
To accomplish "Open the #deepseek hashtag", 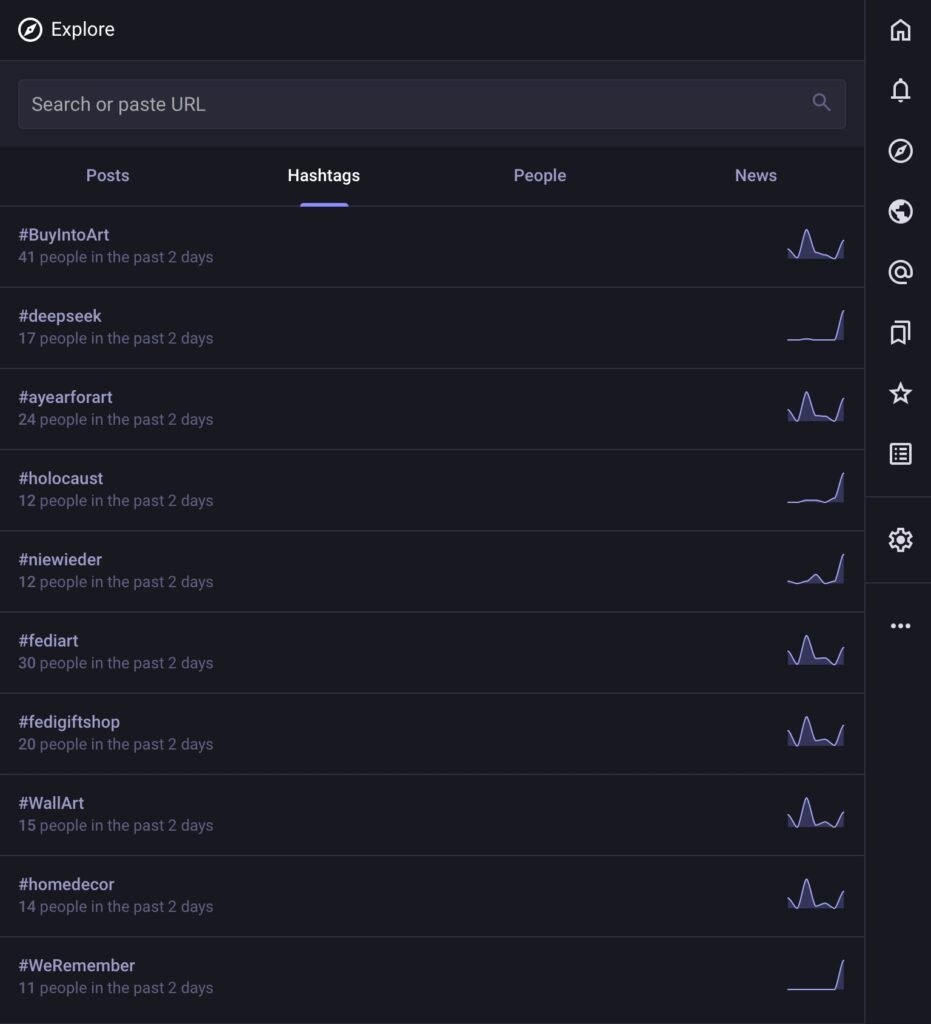I will click(60, 316).
